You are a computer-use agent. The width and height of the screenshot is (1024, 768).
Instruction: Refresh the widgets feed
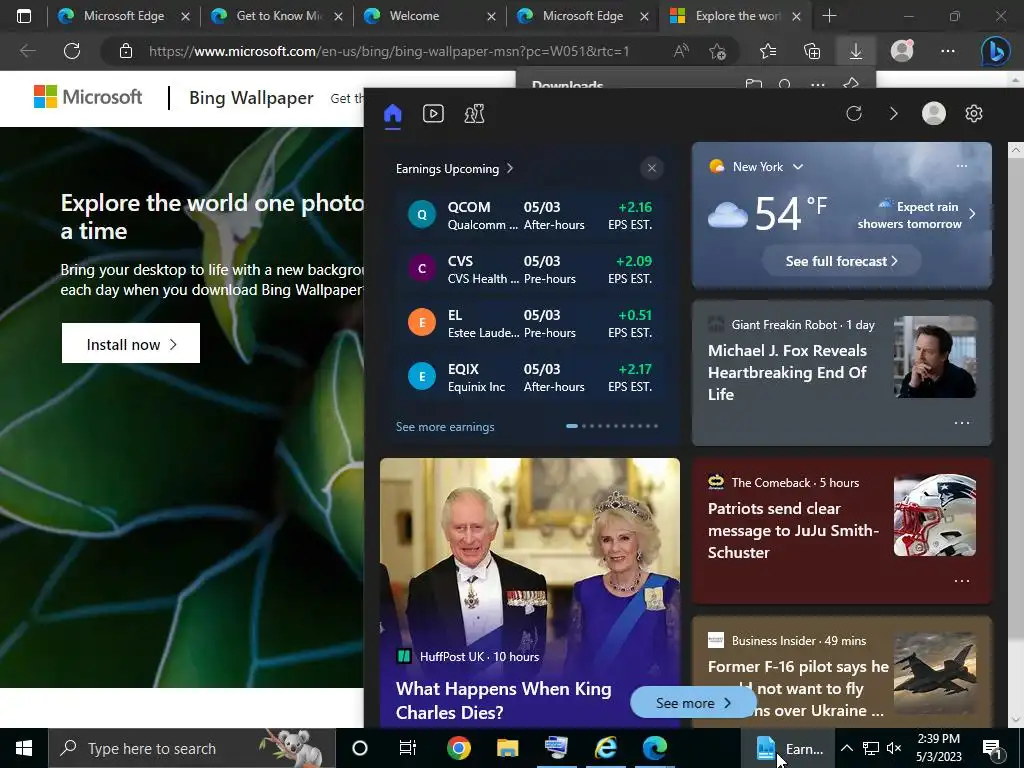click(x=854, y=114)
